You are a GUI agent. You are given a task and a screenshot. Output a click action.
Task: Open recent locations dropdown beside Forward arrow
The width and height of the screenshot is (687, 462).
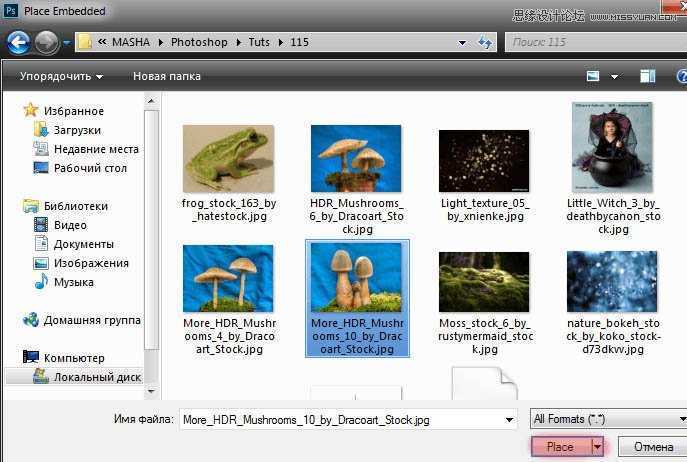pos(67,43)
